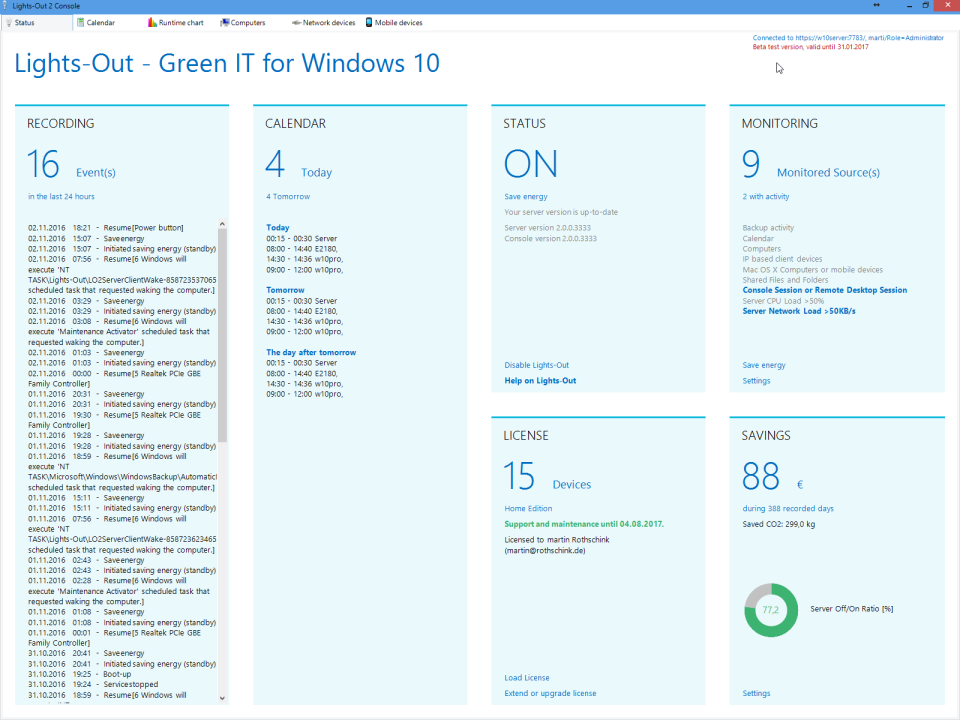Screen dimensions: 960x720
Task: Click Save energy in the Status panel
Action: click(x=525, y=197)
